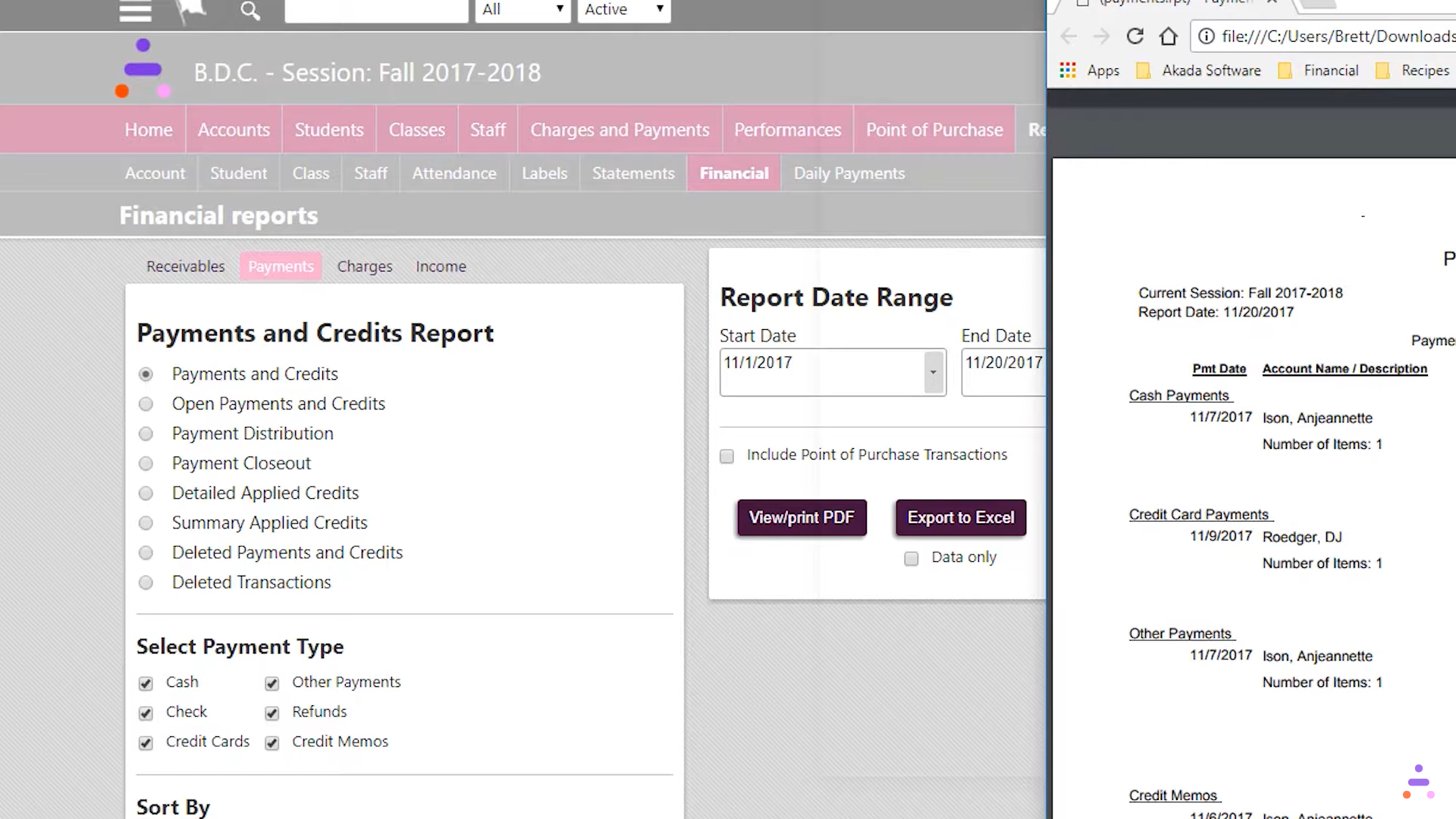Click the flag icon in top bar
The width and height of the screenshot is (1456, 819).
pos(190,11)
